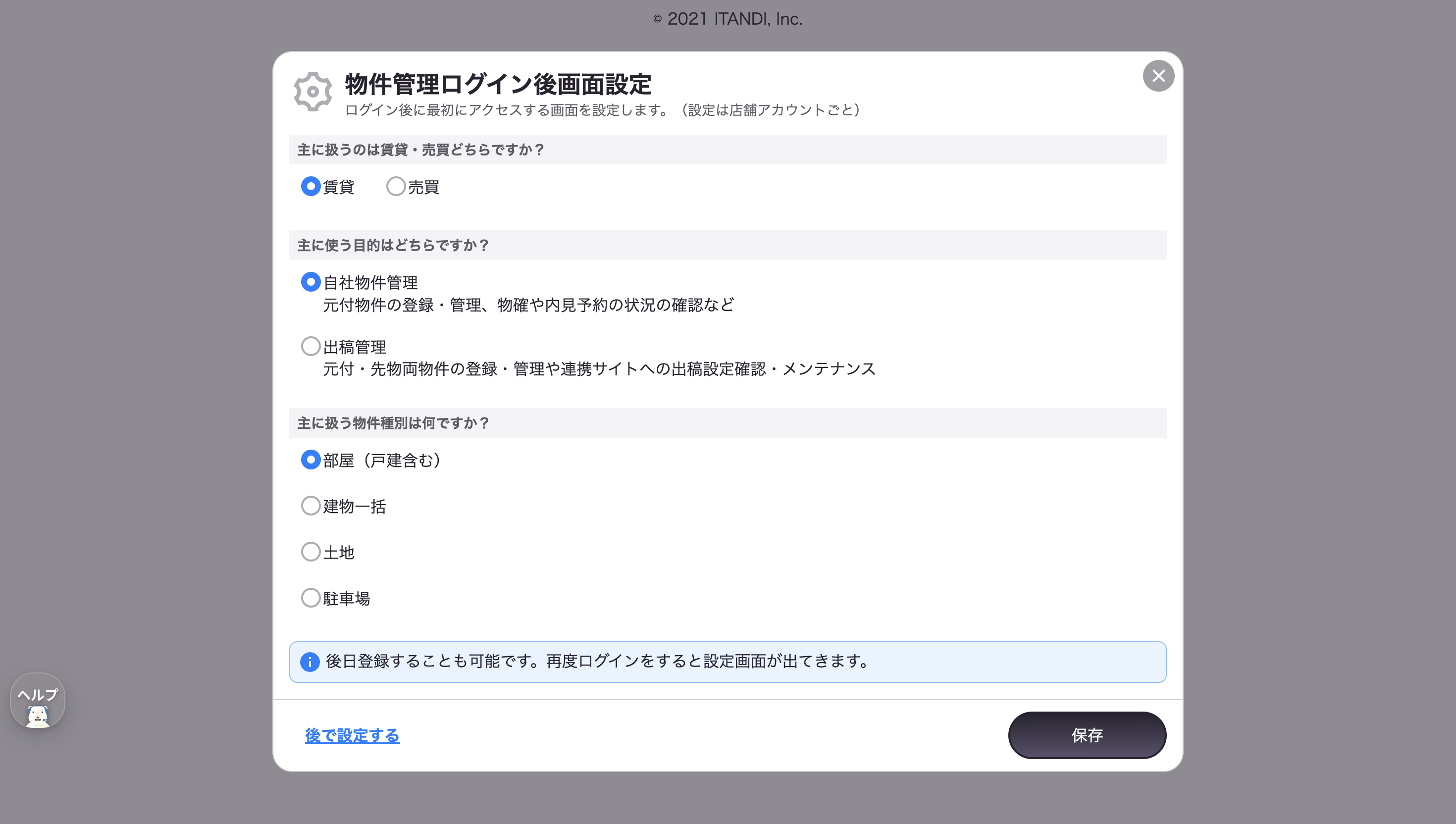The image size is (1456, 824).
Task: Choose 自社物件管理 as main purpose
Action: (x=311, y=282)
